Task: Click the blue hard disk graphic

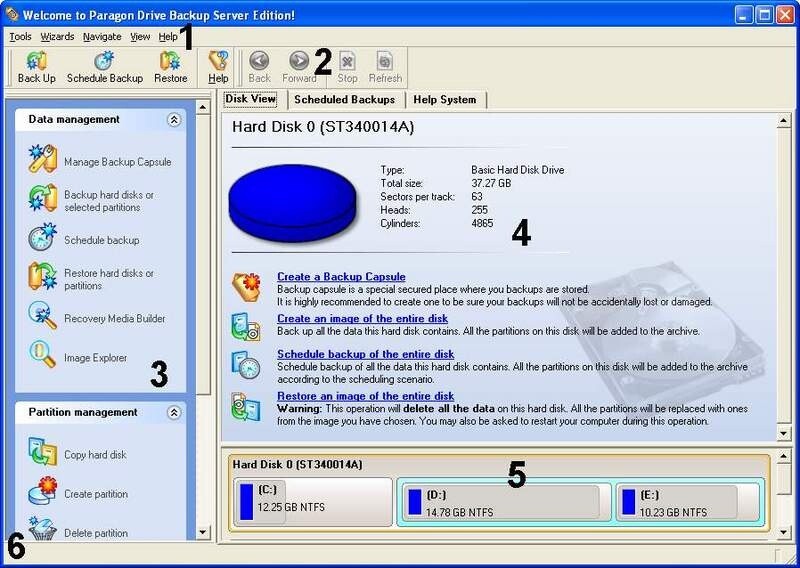Action: coord(292,202)
